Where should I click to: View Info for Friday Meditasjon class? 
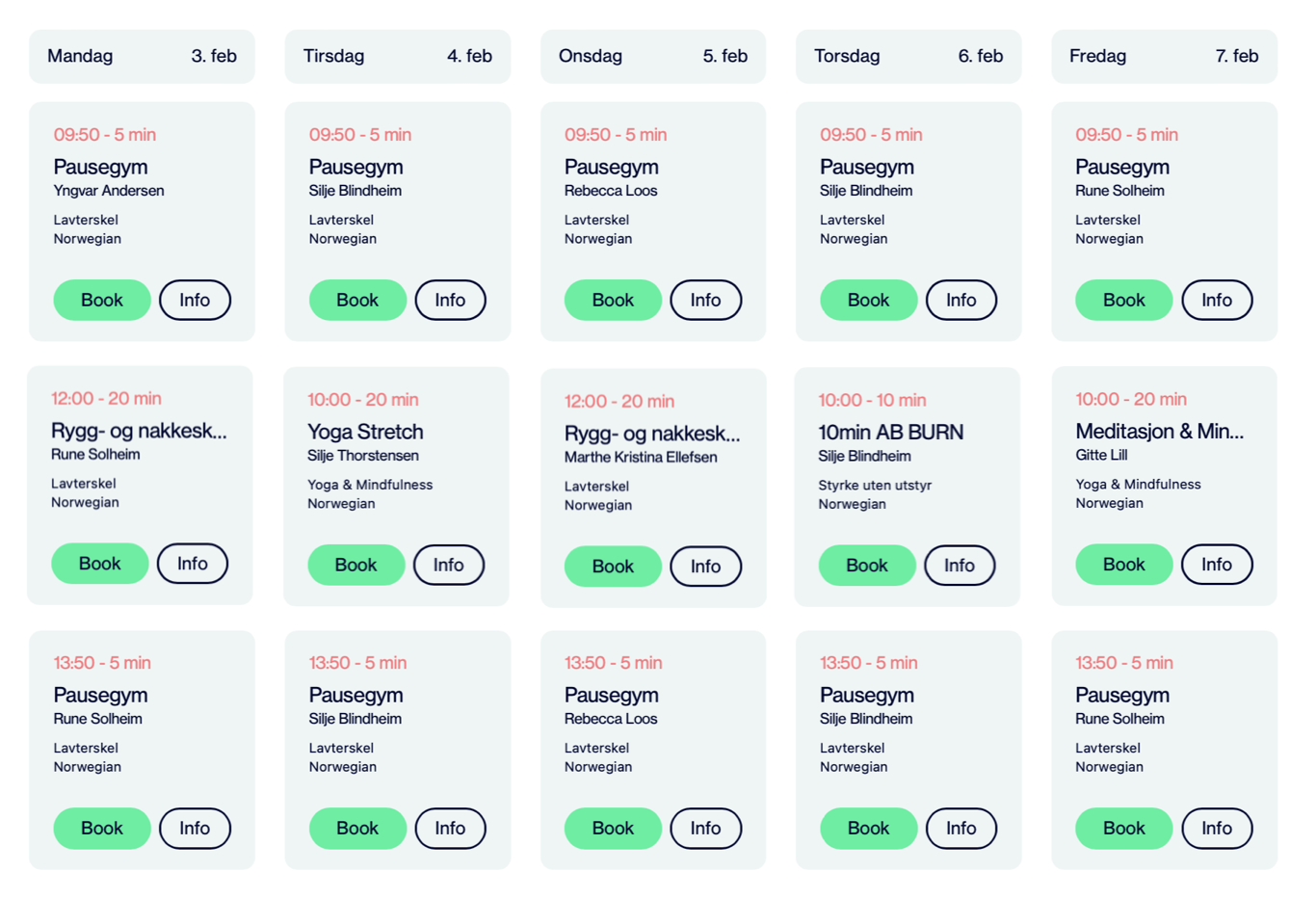[x=1216, y=565]
